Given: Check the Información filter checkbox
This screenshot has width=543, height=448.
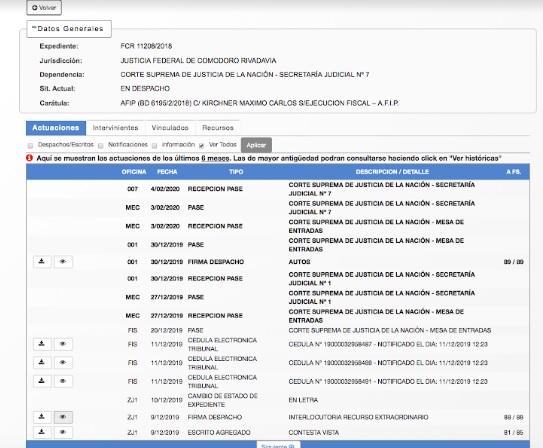Looking at the screenshot, I should [154, 145].
